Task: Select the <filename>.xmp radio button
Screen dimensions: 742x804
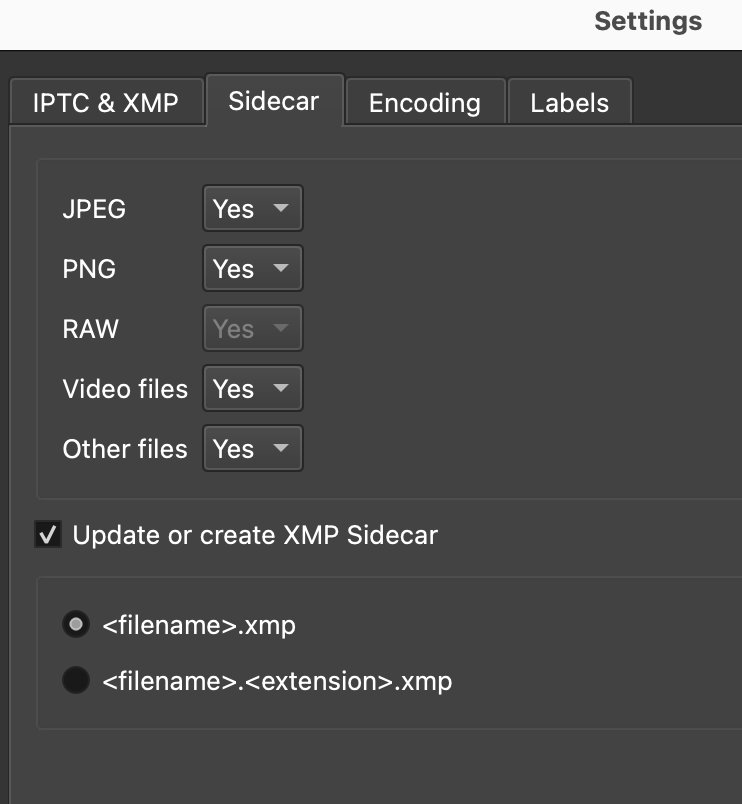Action: coord(75,625)
